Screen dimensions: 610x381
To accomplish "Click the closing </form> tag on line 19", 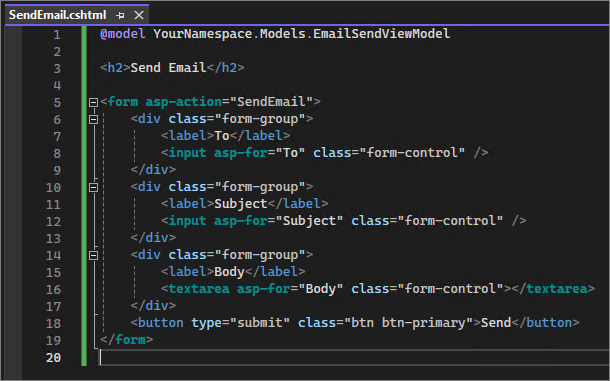I will pos(127,340).
